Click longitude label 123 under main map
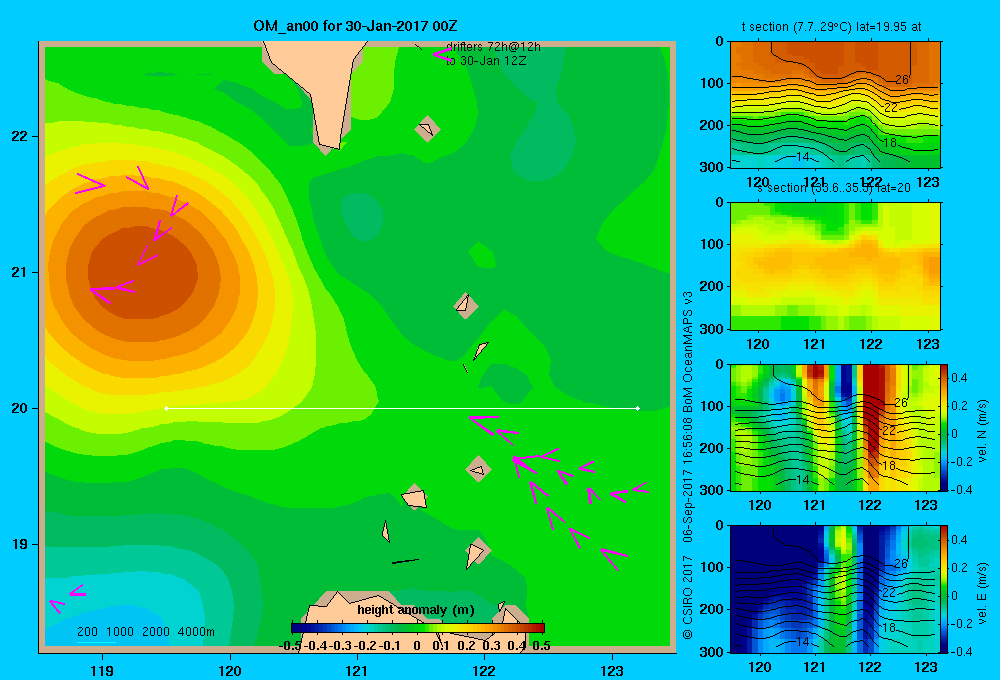 (612, 670)
